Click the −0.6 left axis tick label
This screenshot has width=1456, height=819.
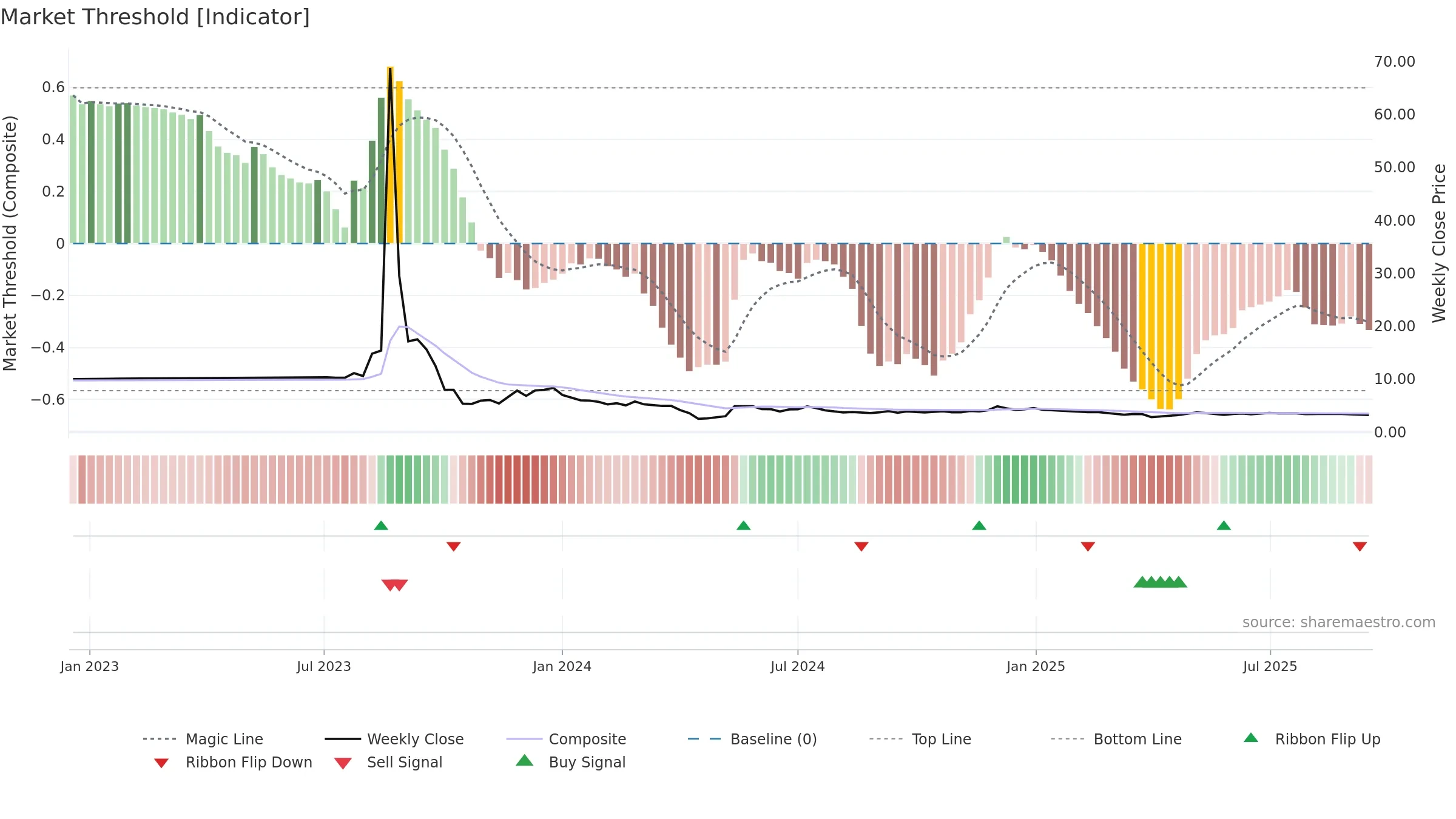(x=48, y=399)
